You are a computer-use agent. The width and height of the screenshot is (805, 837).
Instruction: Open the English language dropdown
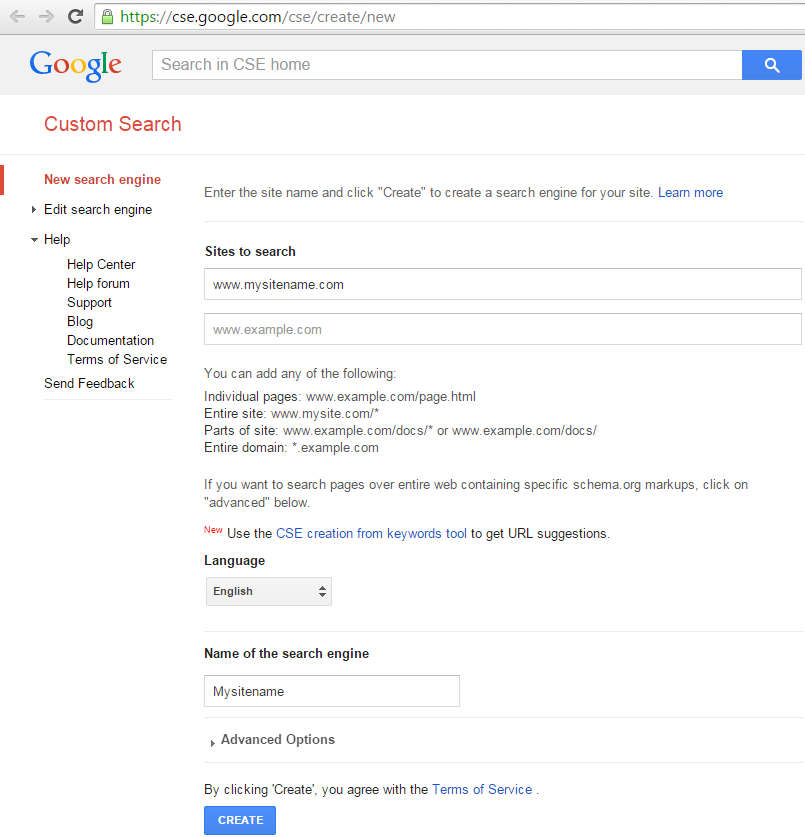point(269,591)
